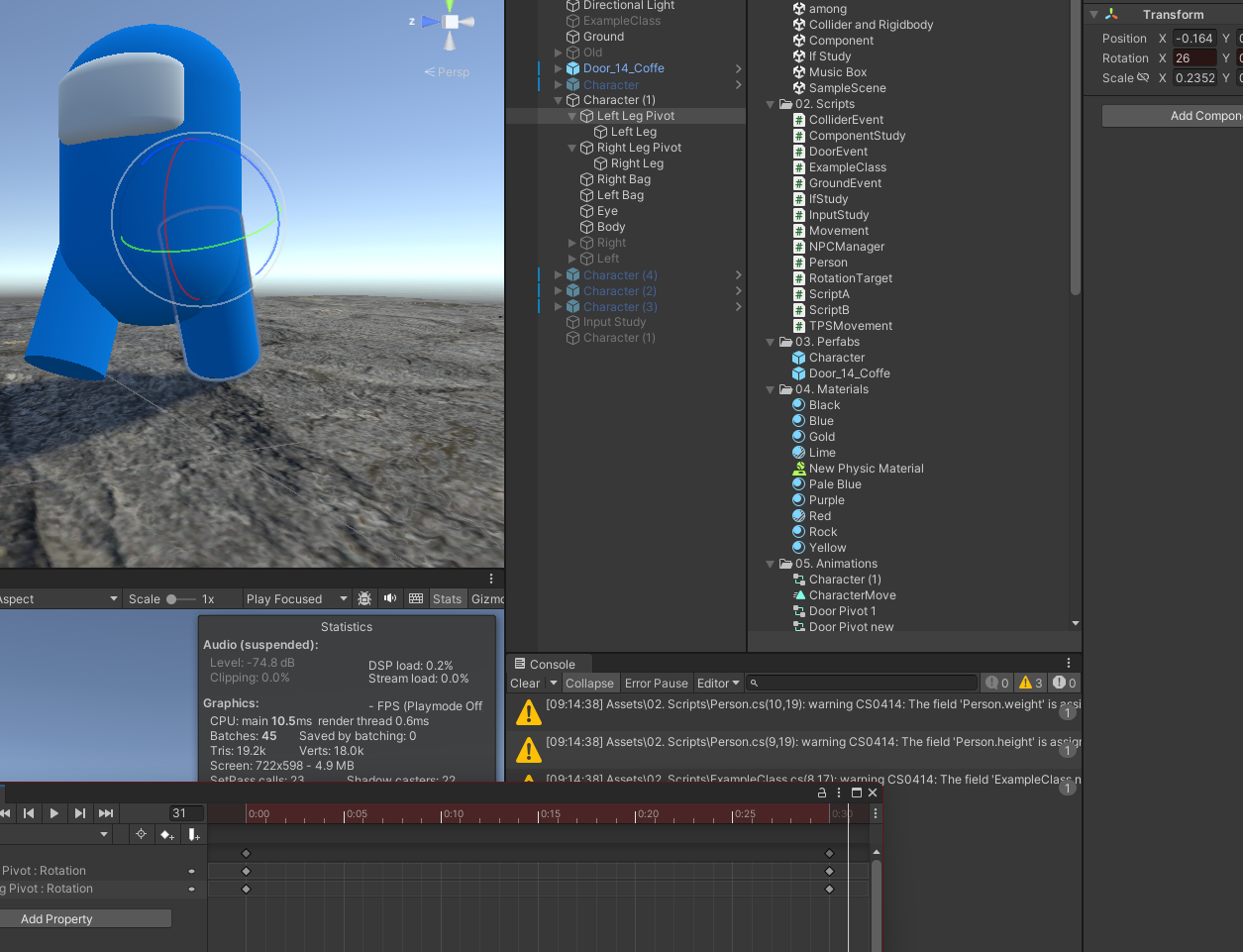Image resolution: width=1243 pixels, height=952 pixels.
Task: Click the Position X value field
Action: coord(1194,39)
